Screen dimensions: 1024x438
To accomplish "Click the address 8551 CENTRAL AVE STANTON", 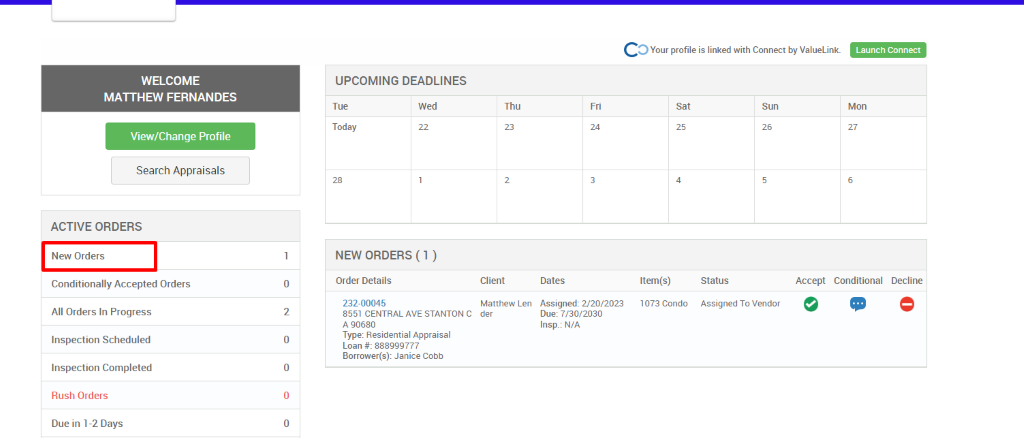I will click(x=407, y=319).
